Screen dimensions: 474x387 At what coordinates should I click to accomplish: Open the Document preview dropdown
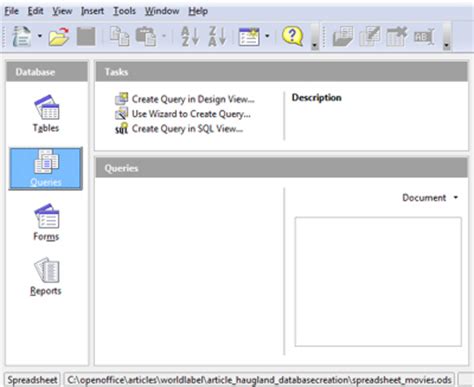[x=430, y=198]
